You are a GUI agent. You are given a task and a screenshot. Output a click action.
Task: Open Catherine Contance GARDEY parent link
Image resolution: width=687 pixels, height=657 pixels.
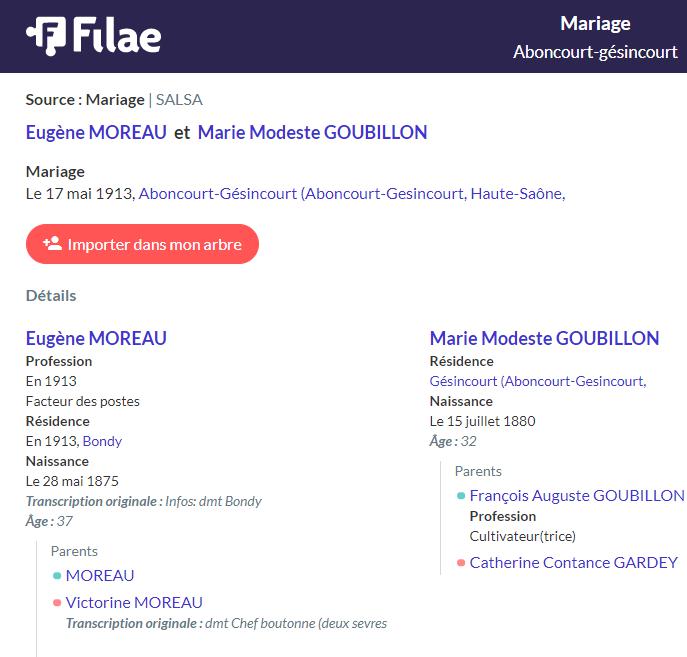(x=574, y=563)
